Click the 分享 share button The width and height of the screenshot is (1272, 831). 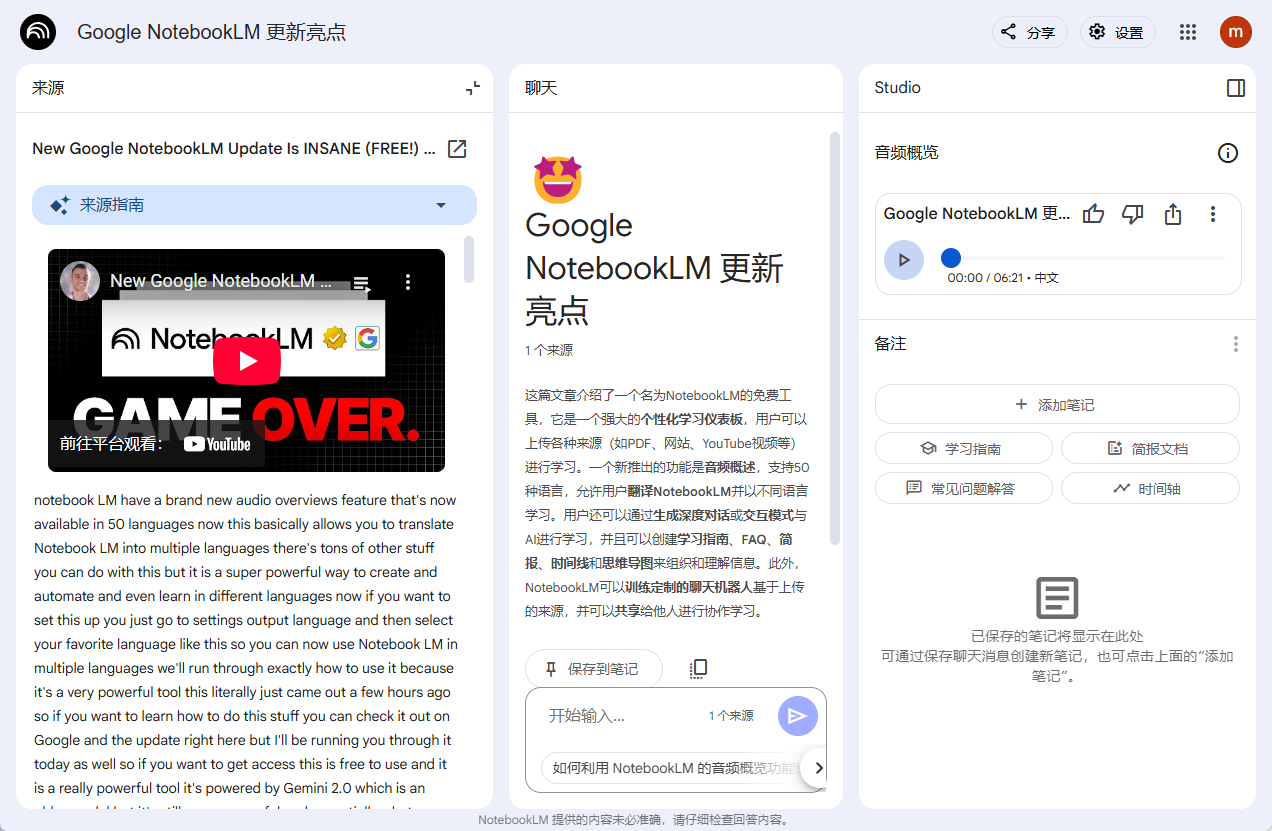point(1030,32)
